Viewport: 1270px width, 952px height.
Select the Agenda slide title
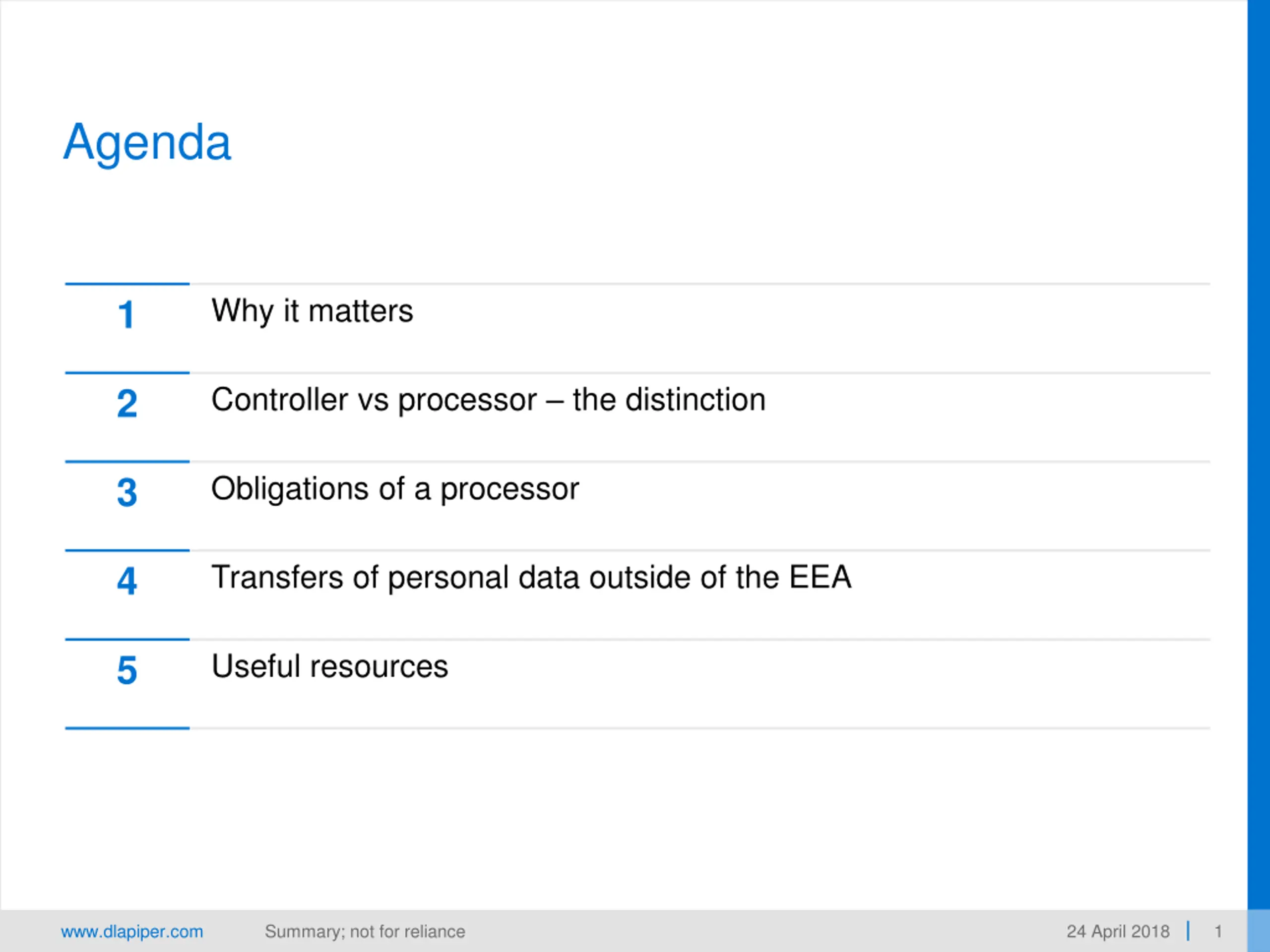tap(147, 142)
